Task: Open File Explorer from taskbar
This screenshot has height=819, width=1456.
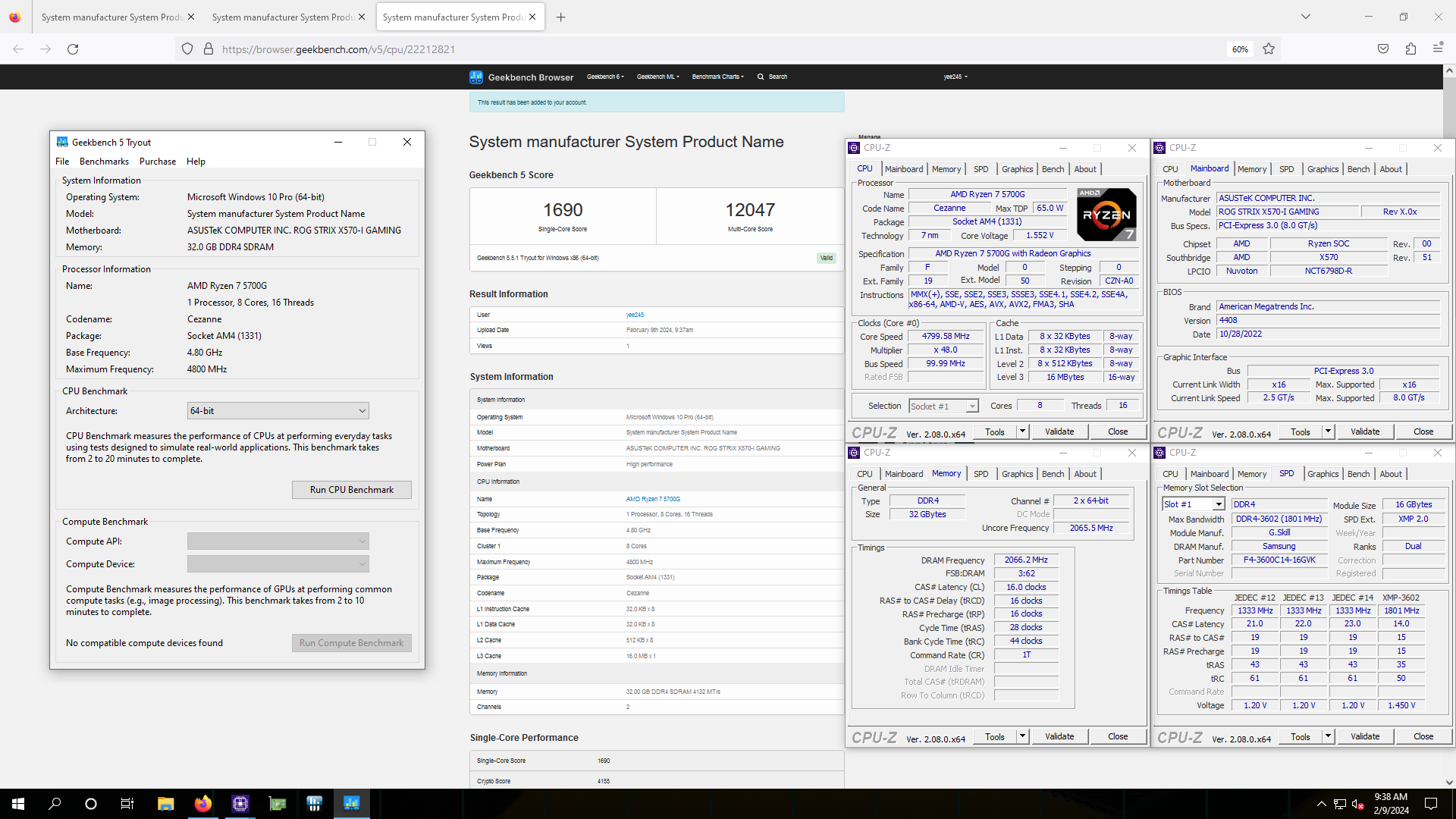Action: 165,804
